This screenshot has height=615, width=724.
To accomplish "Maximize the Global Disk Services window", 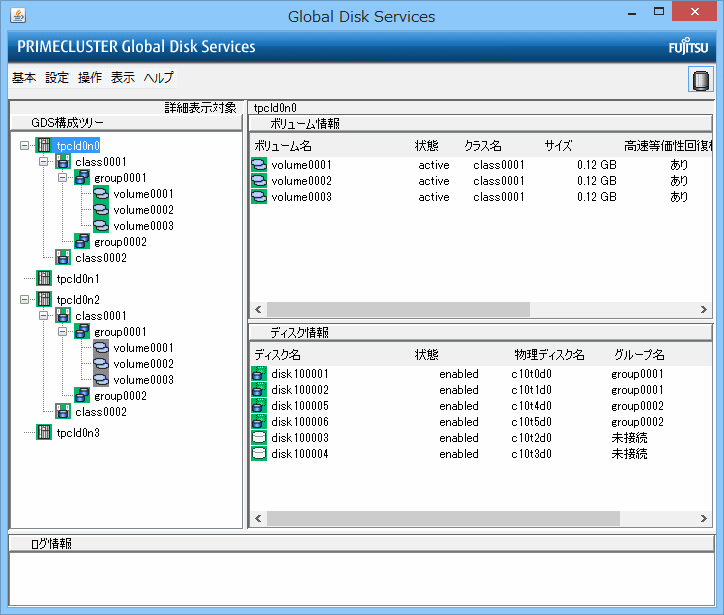I will 659,12.
